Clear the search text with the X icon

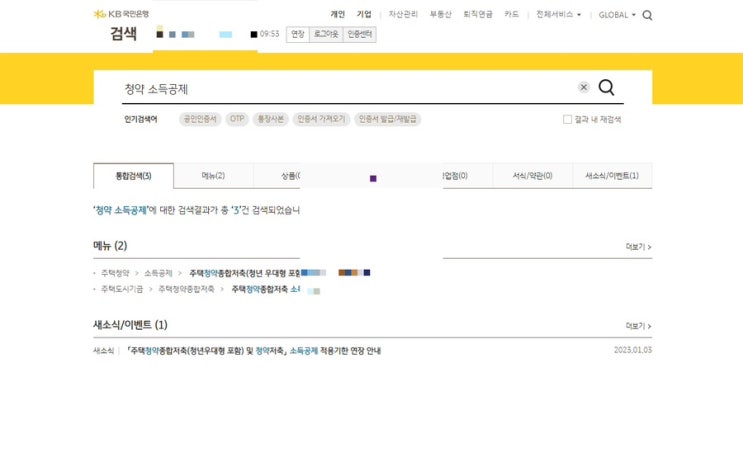tap(584, 87)
